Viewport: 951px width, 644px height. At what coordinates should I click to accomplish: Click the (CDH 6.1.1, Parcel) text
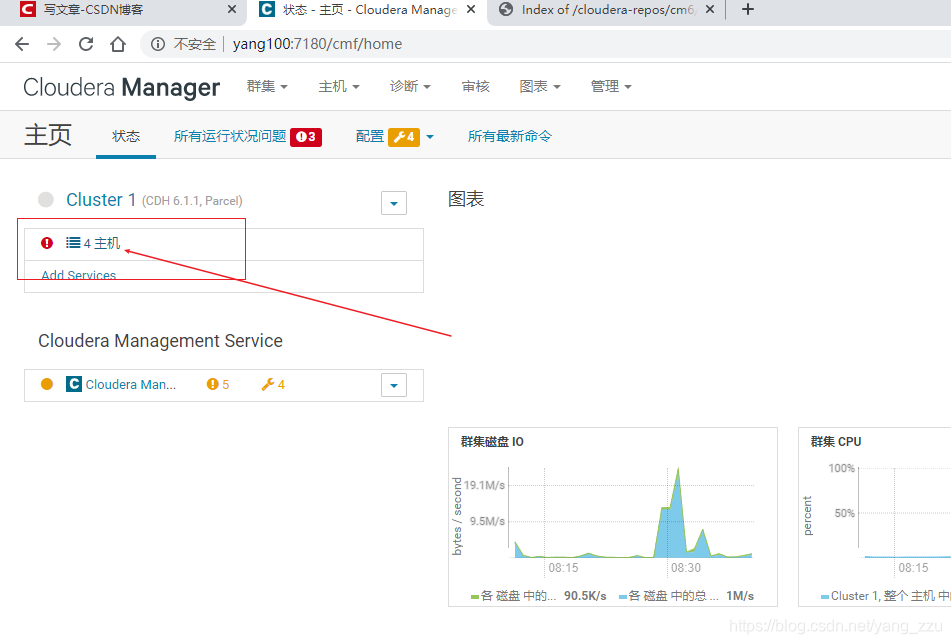click(x=192, y=201)
